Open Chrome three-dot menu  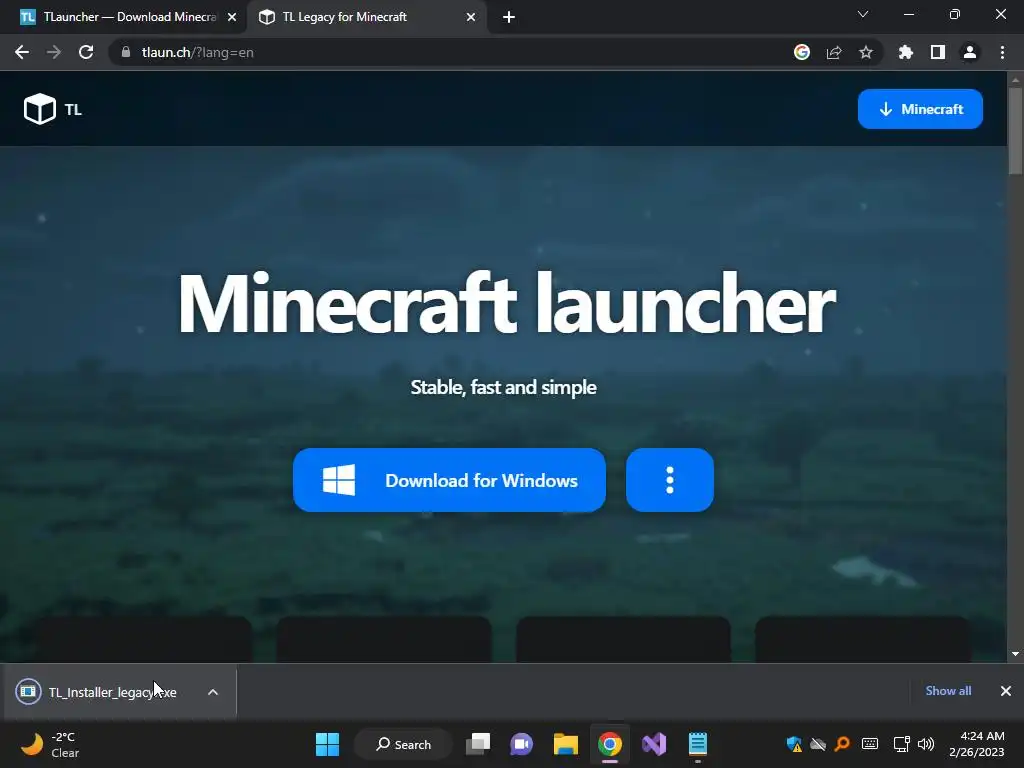[1002, 52]
